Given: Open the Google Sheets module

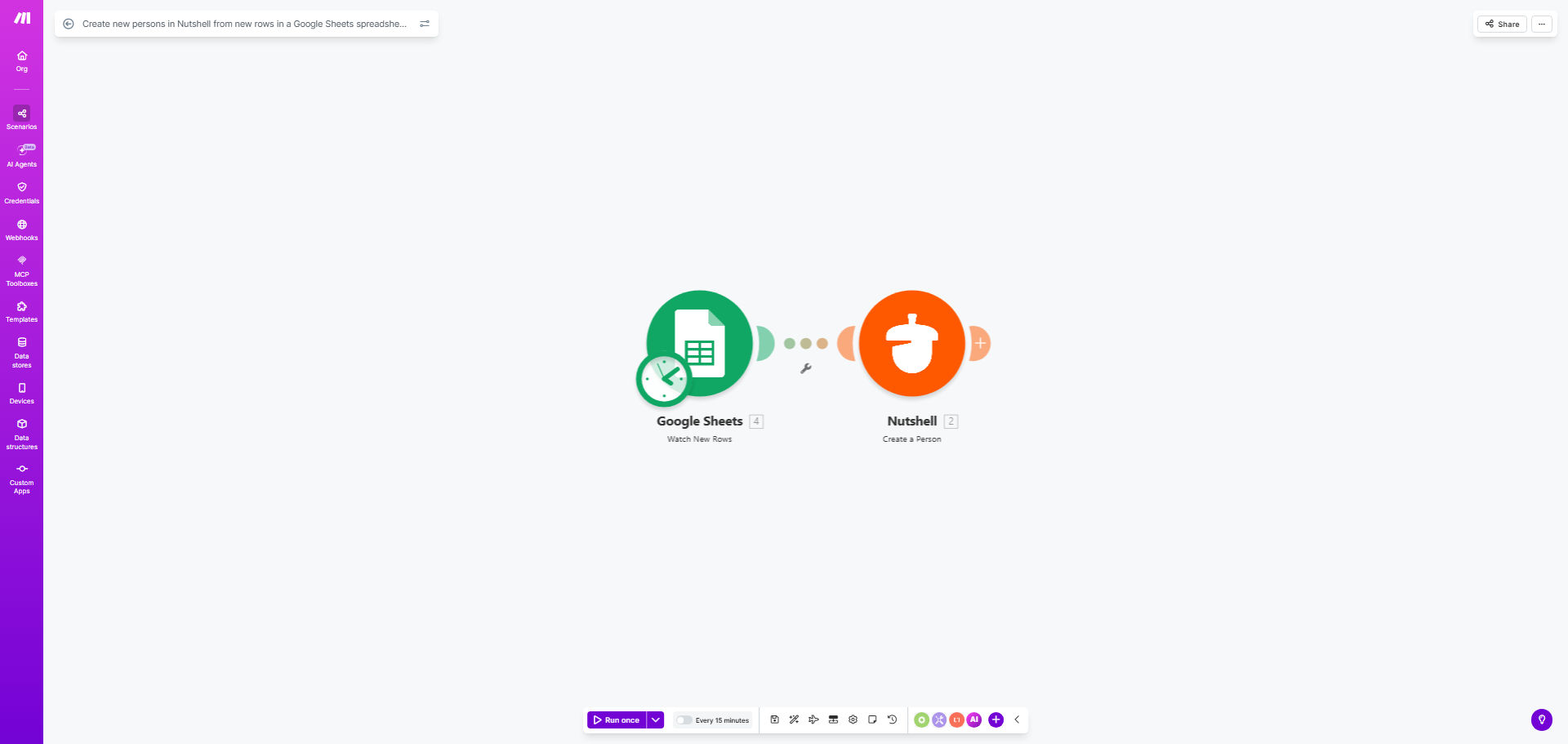Looking at the screenshot, I should pyautogui.click(x=700, y=344).
